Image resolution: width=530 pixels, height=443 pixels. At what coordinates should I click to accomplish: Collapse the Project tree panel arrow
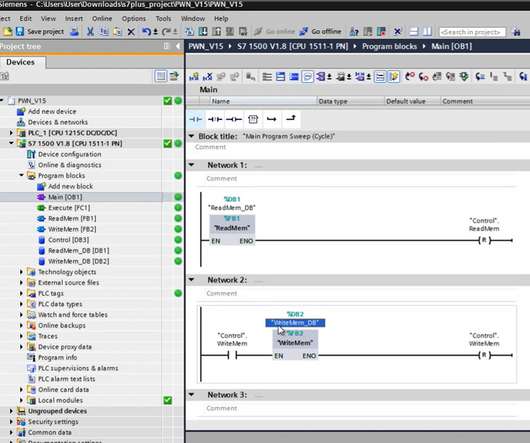pyautogui.click(x=178, y=46)
